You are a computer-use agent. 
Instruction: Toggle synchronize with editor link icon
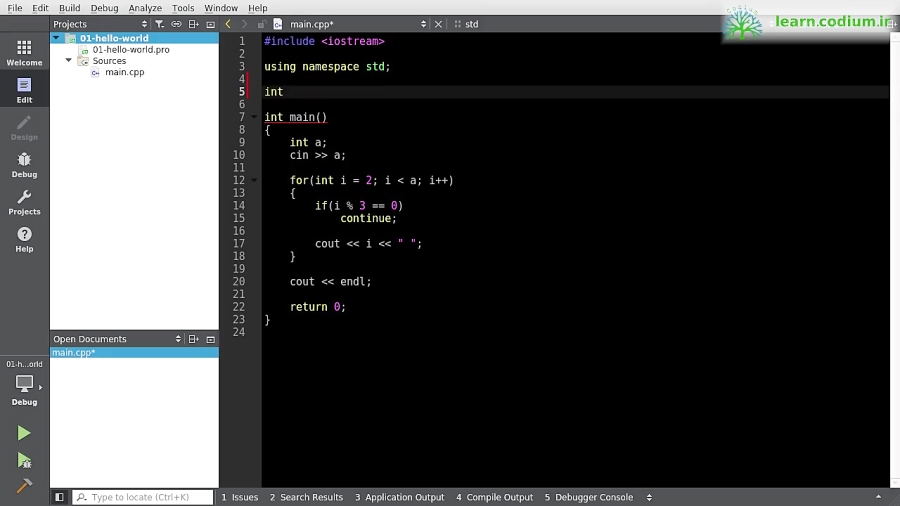coord(177,24)
